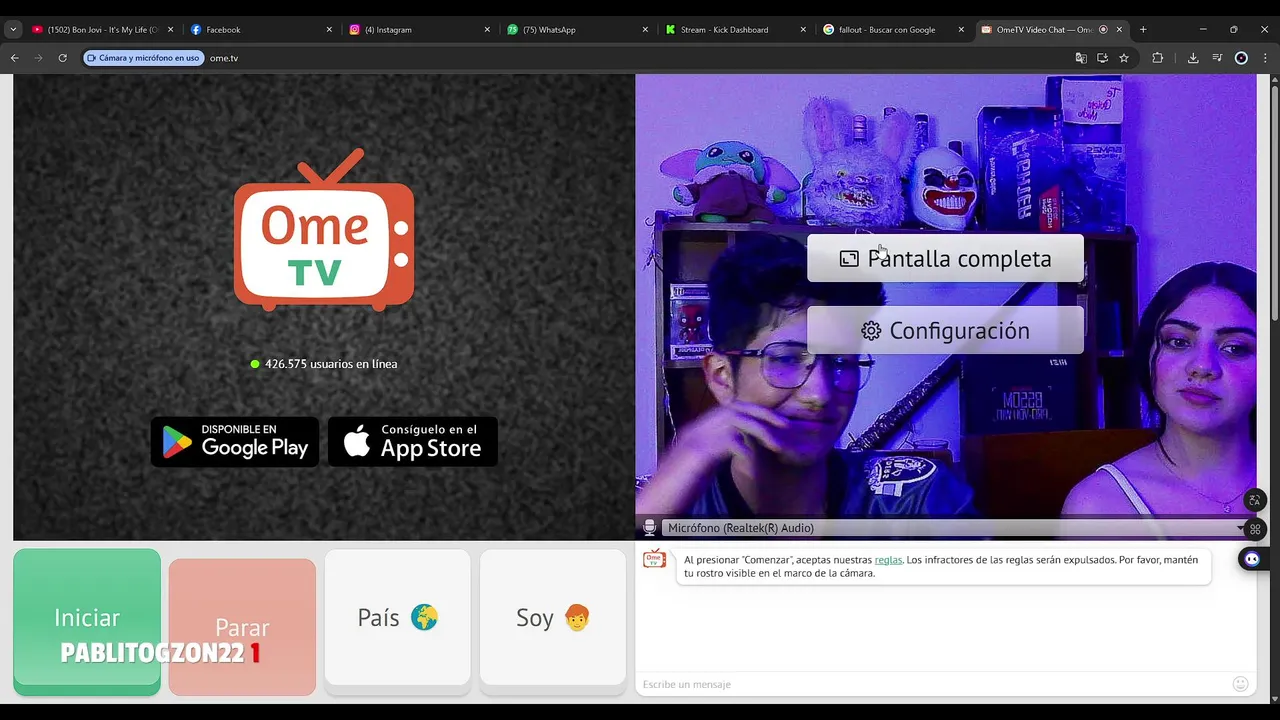
Task: Click the browser profile avatar
Action: pyautogui.click(x=1241, y=58)
